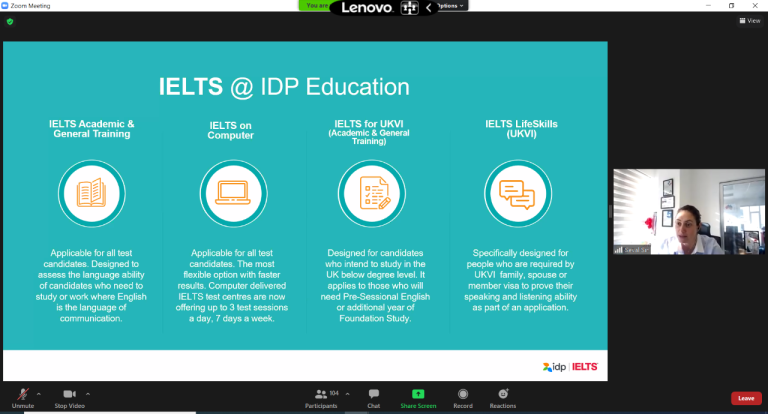Open the screen share Options dropdown

click(x=450, y=6)
